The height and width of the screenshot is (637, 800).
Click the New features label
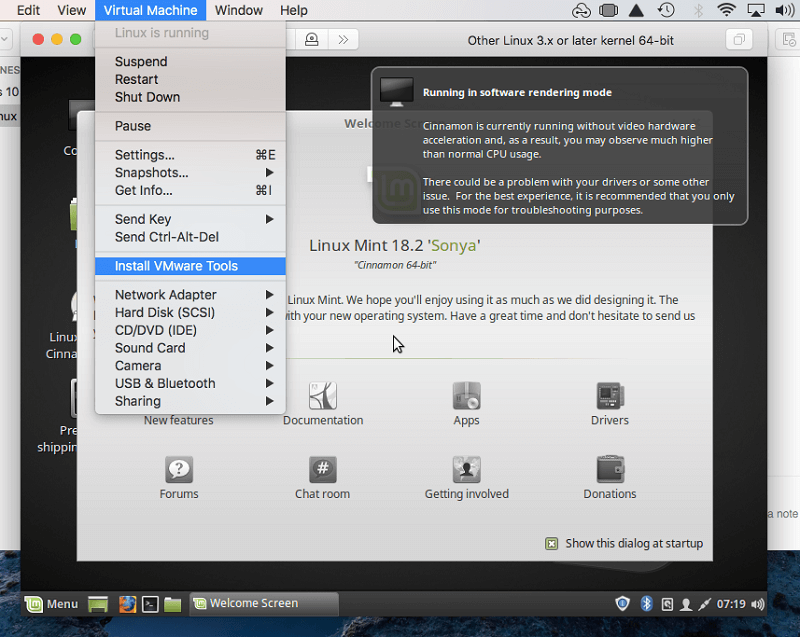coord(179,420)
